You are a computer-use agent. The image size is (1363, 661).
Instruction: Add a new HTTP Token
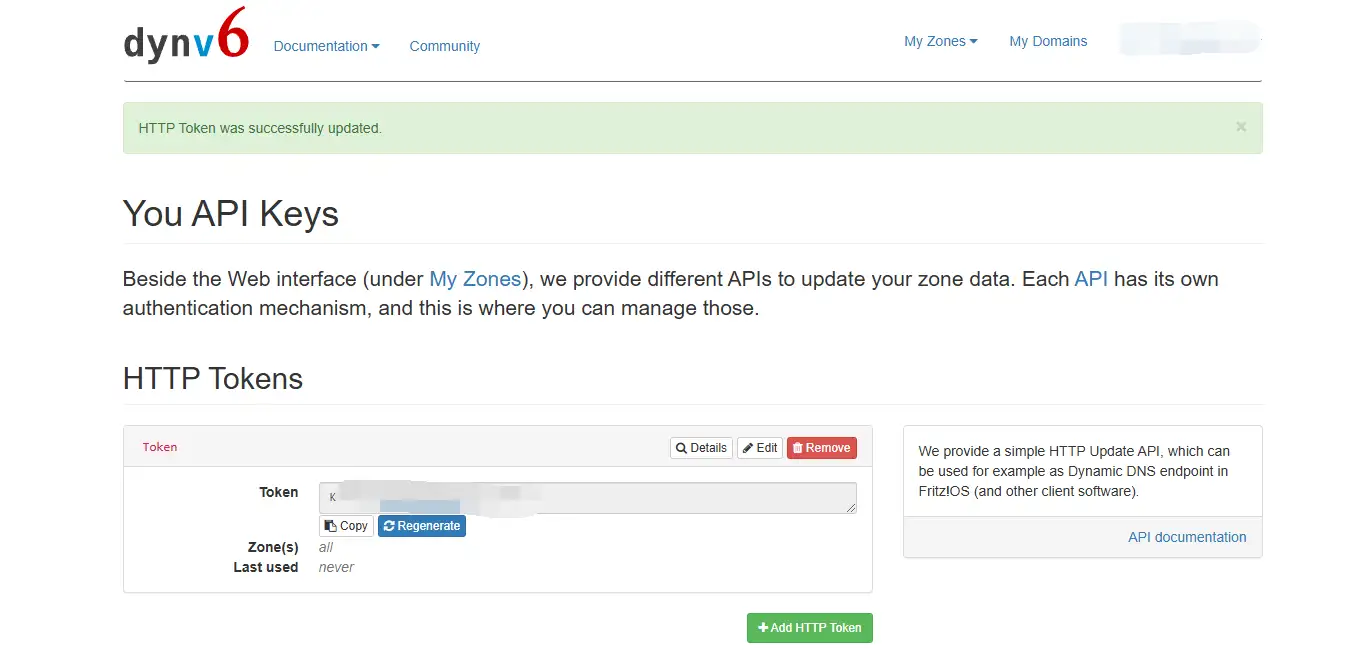(809, 628)
